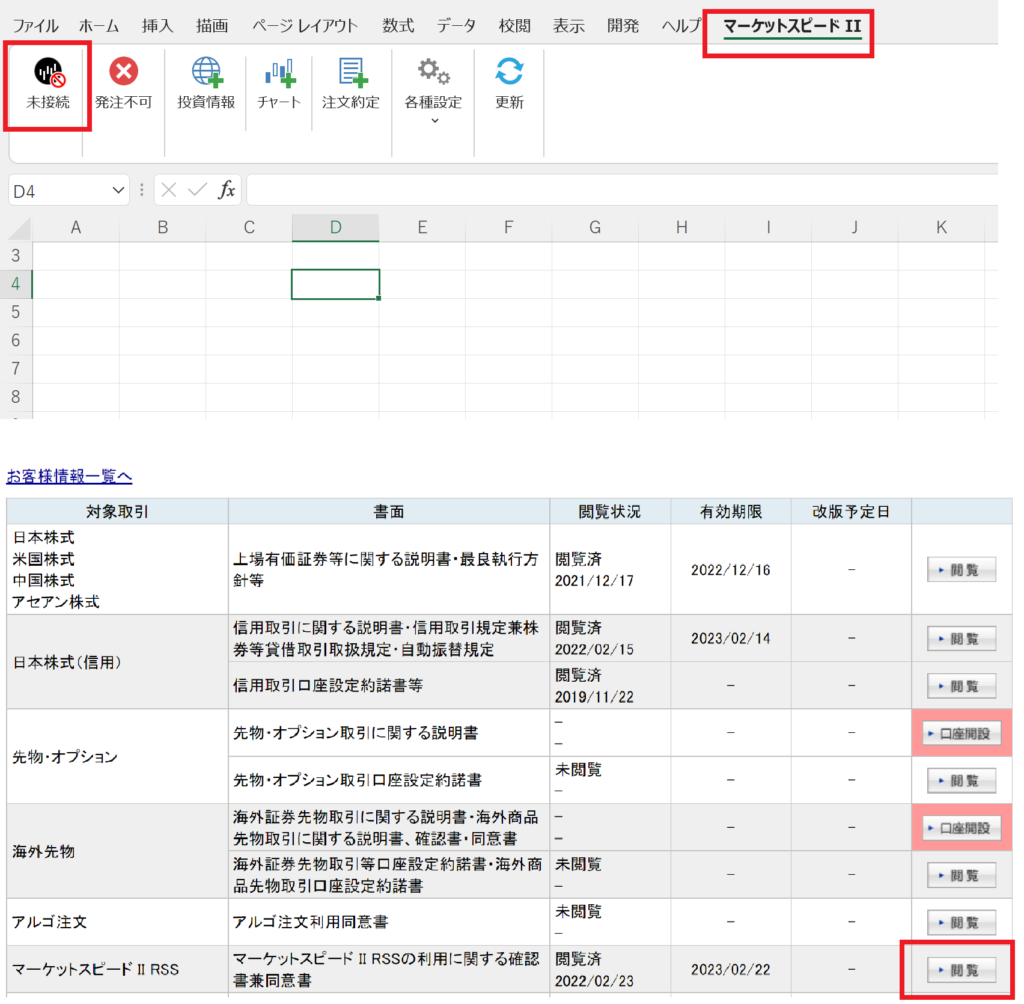Insert a chart with チャート icon

tap(280, 73)
